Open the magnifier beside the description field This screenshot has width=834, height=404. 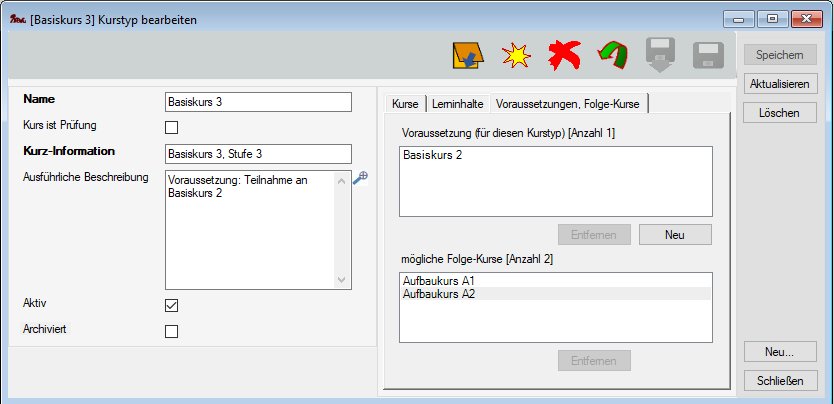point(361,177)
